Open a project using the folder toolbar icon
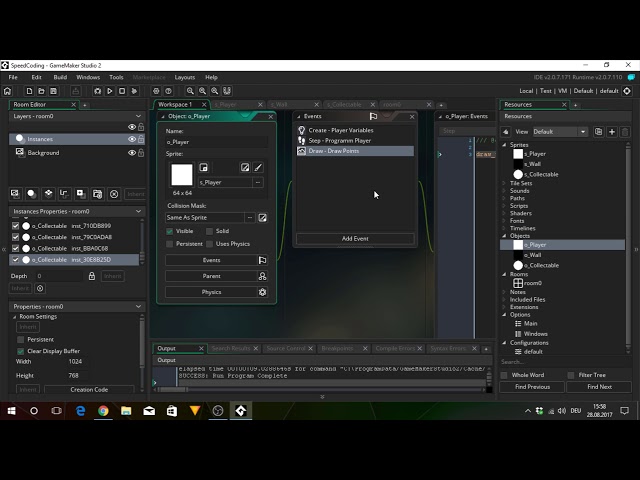640x480 pixels. pyautogui.click(x=41, y=91)
